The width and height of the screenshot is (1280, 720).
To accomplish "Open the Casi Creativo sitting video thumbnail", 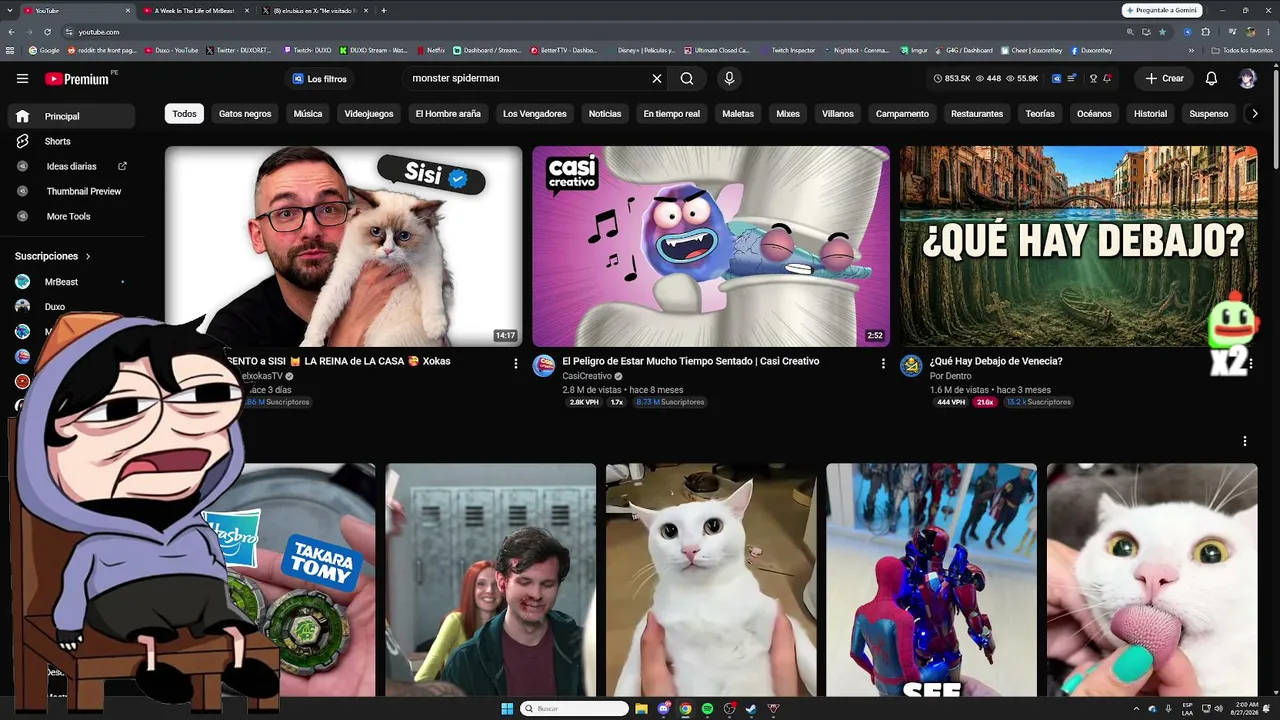I will [711, 246].
